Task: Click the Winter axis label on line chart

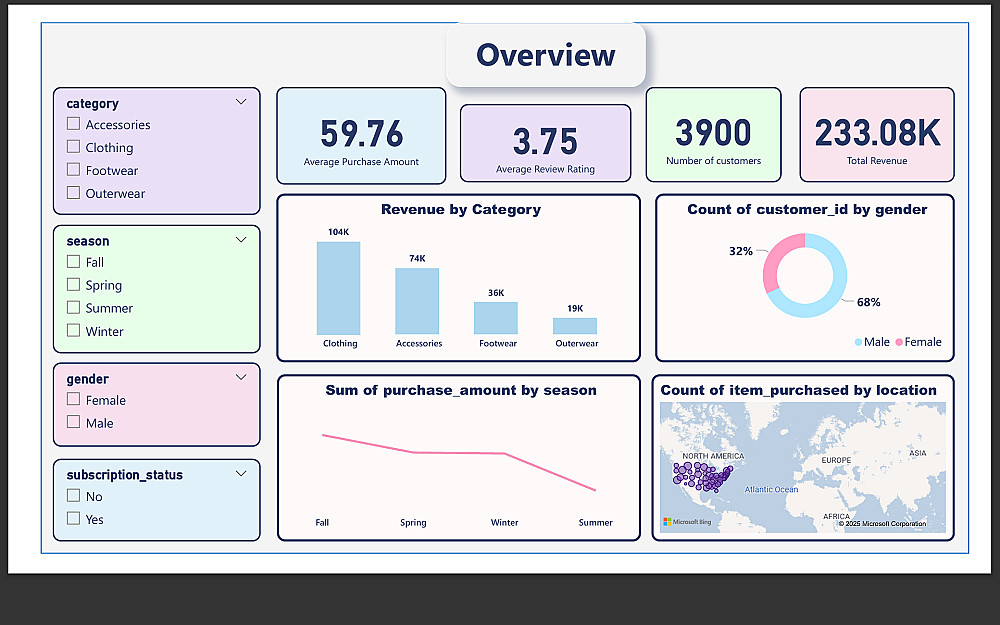Action: pyautogui.click(x=504, y=522)
